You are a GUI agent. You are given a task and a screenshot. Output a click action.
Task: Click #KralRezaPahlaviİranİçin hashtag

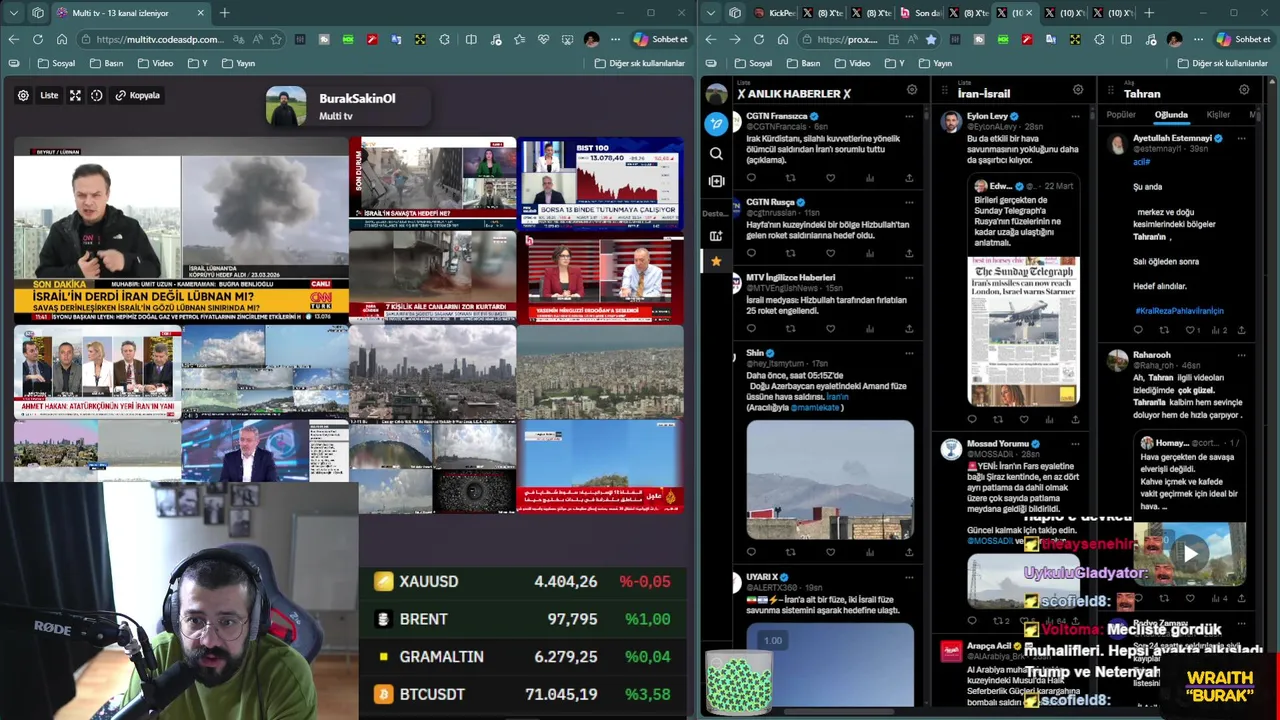coord(1179,311)
